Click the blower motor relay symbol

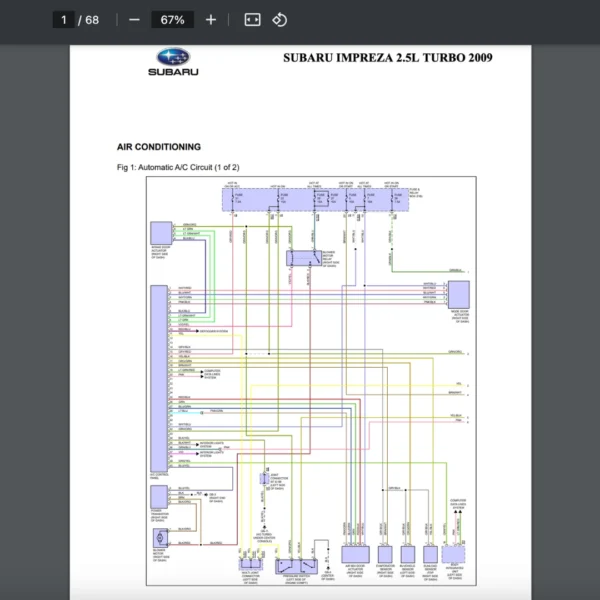coord(299,258)
